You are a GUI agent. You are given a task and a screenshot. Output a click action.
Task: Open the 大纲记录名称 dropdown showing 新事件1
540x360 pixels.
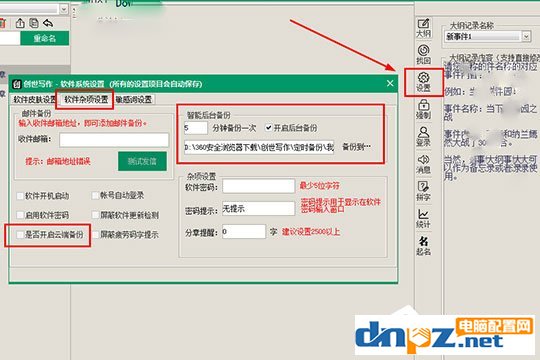coord(487,36)
